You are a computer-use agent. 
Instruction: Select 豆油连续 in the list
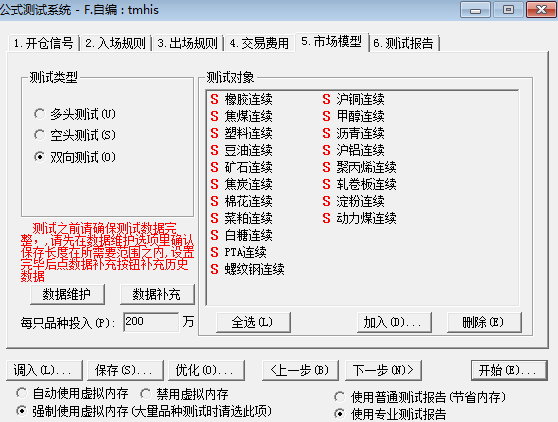tap(248, 150)
